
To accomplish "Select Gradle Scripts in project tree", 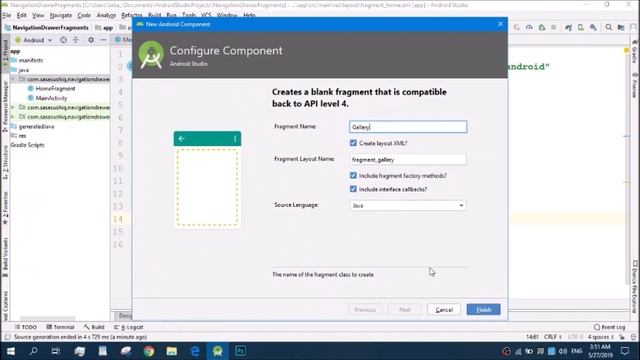I will pyautogui.click(x=27, y=145).
